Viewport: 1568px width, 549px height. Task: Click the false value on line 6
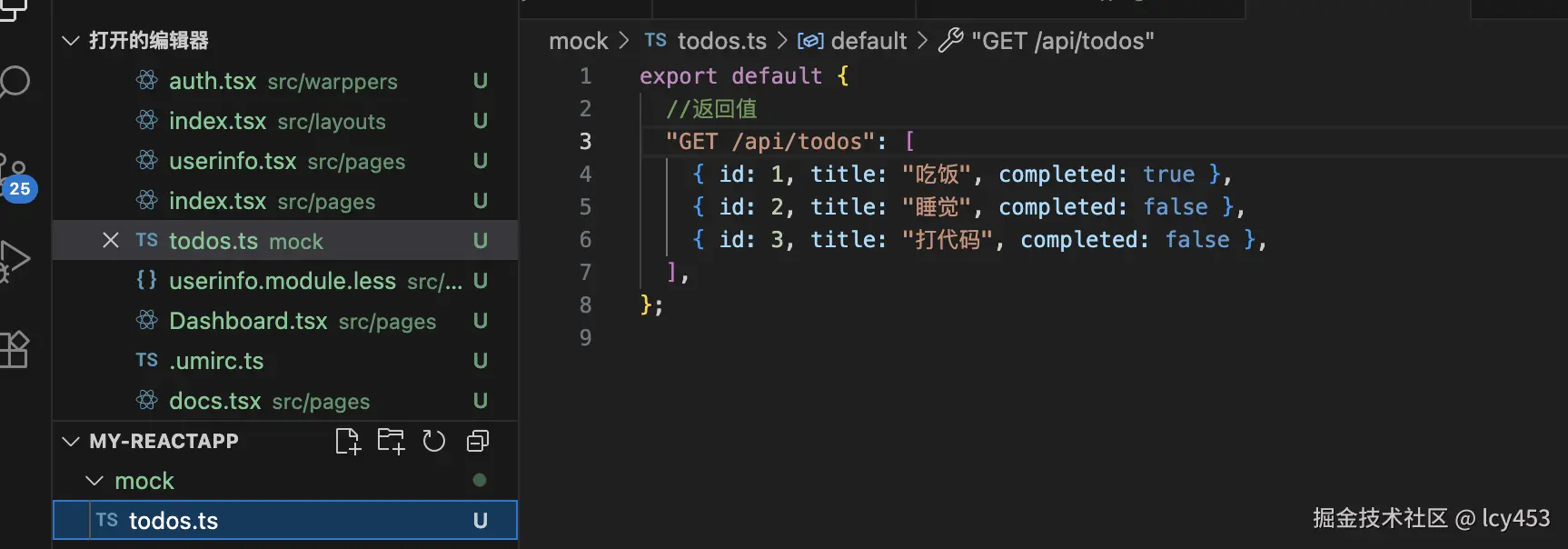[1197, 239]
